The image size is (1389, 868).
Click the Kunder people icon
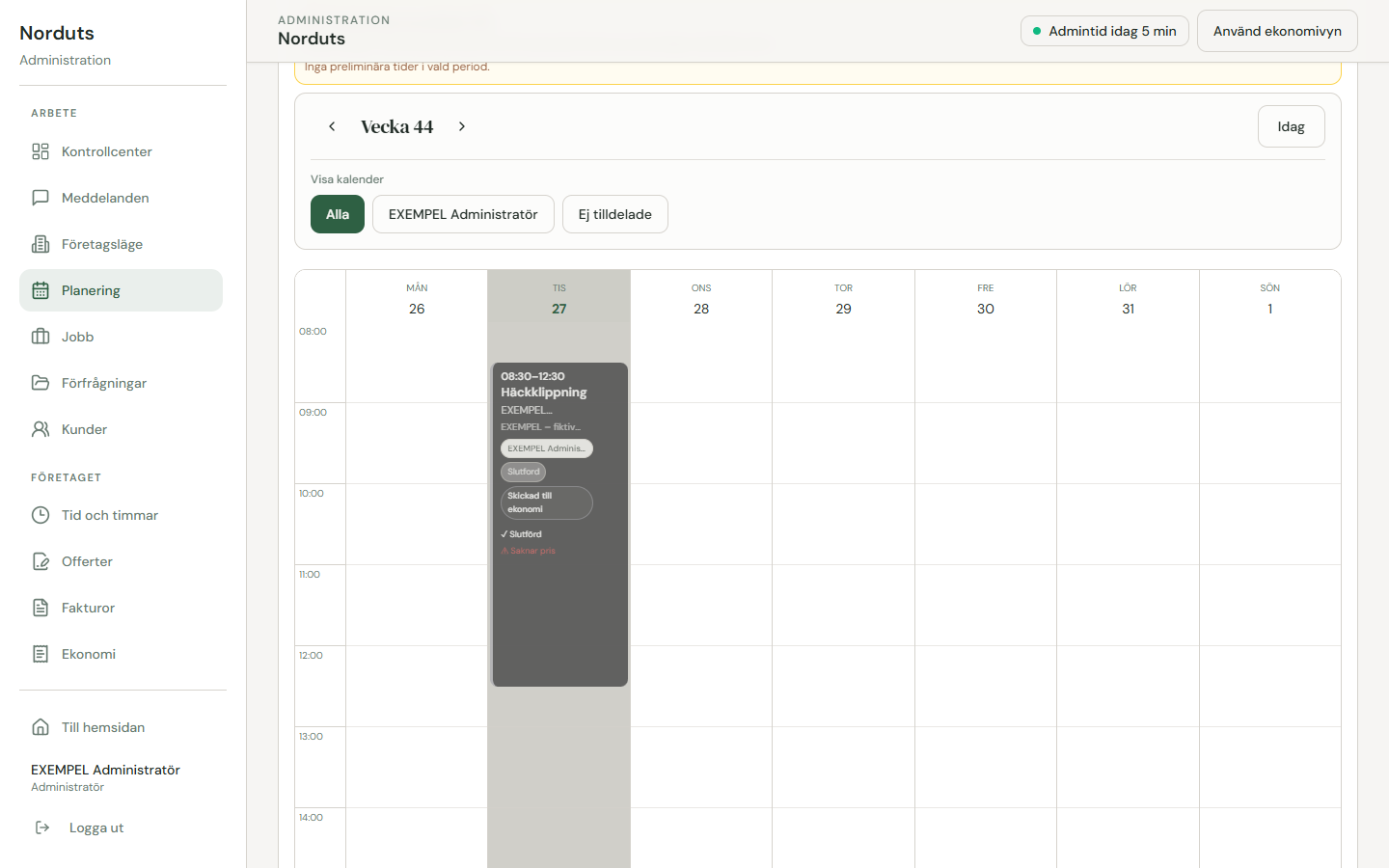click(x=41, y=429)
